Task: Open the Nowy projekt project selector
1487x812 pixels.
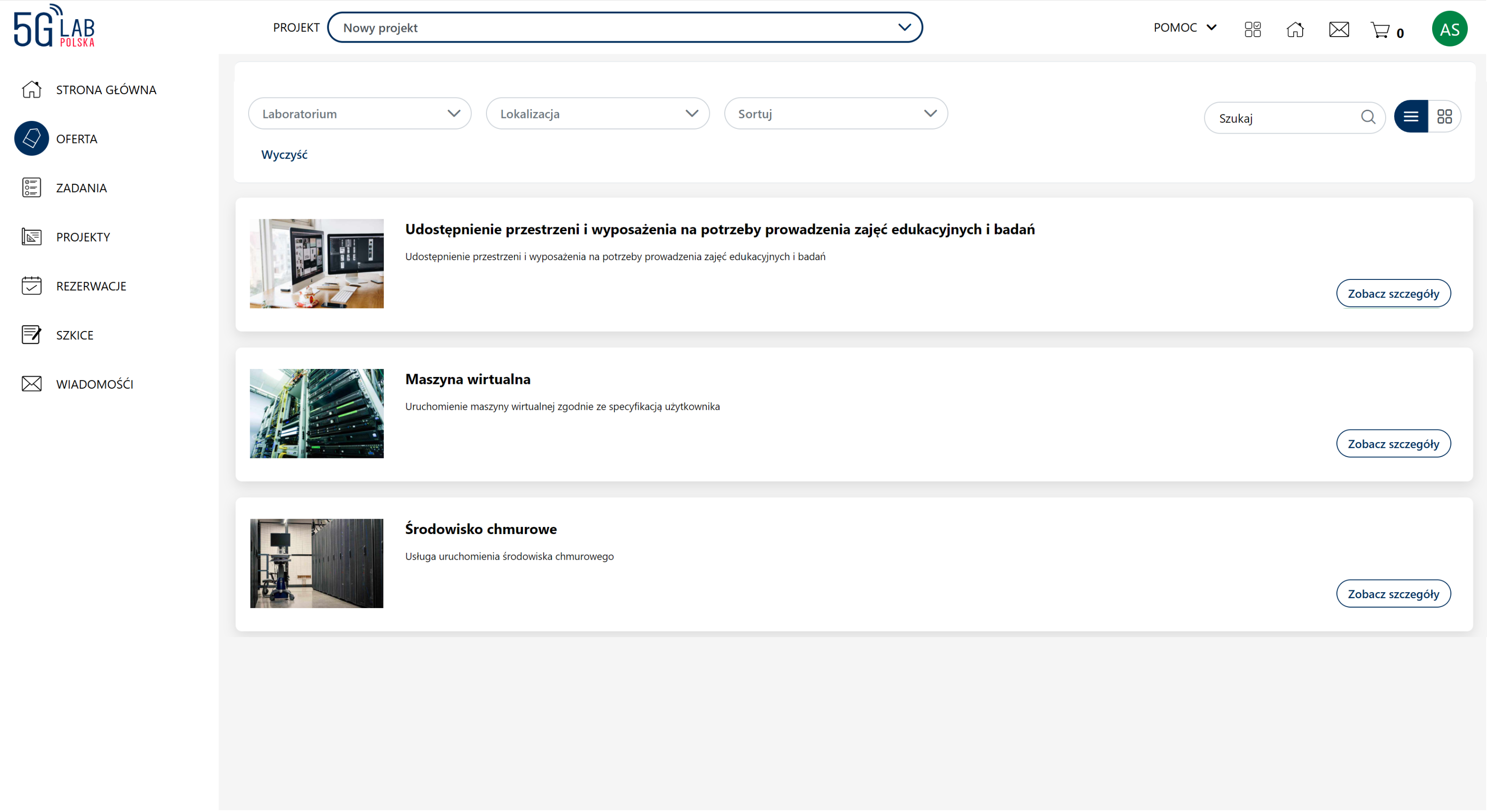Action: (x=624, y=28)
